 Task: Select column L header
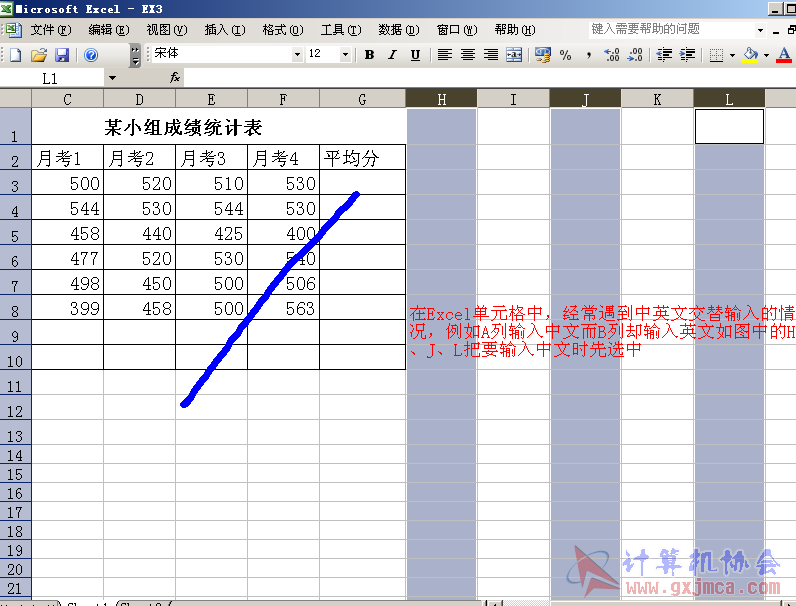tap(729, 98)
